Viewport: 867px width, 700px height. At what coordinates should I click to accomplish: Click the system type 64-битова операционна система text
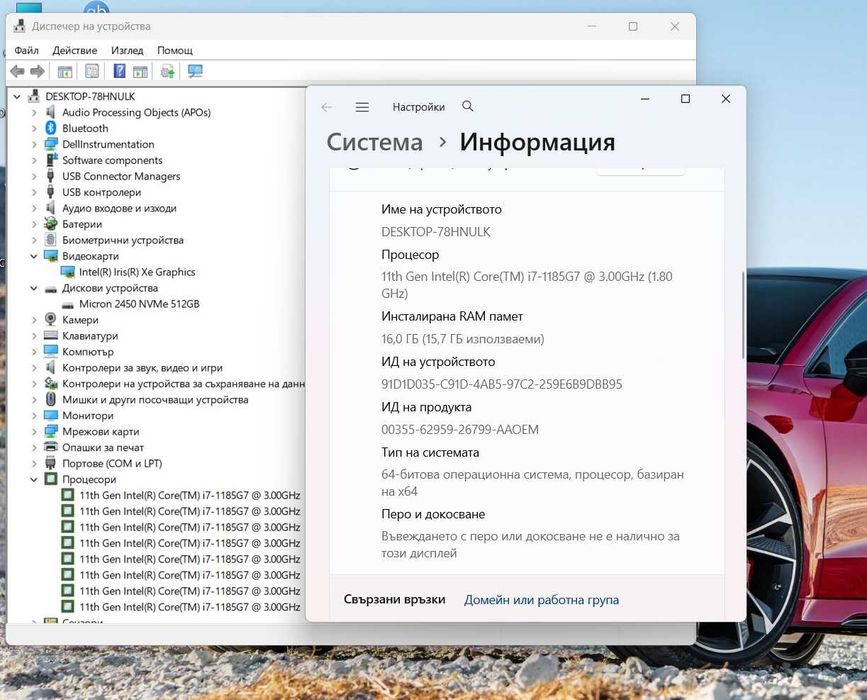532,483
